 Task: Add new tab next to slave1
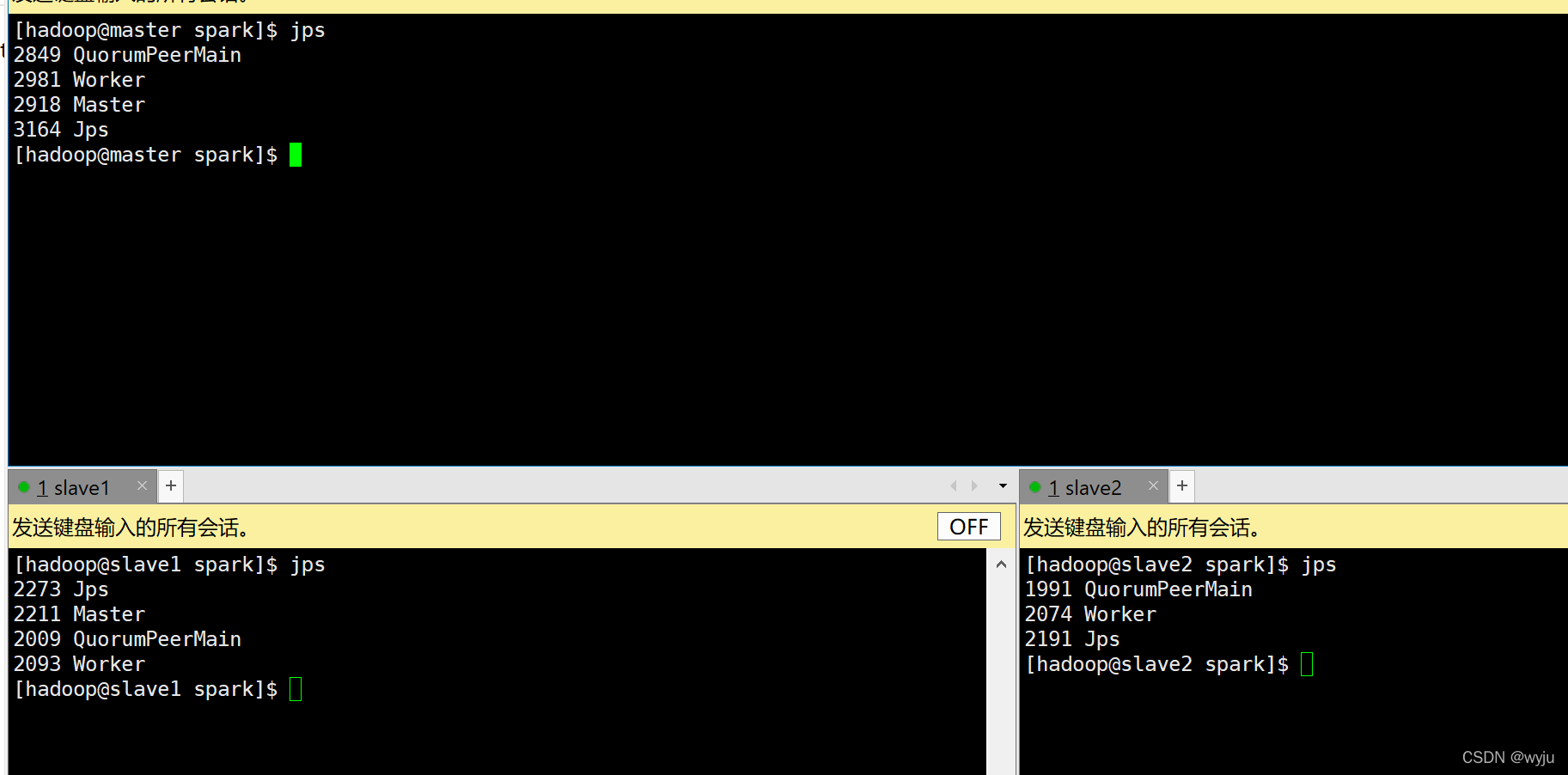(x=171, y=486)
